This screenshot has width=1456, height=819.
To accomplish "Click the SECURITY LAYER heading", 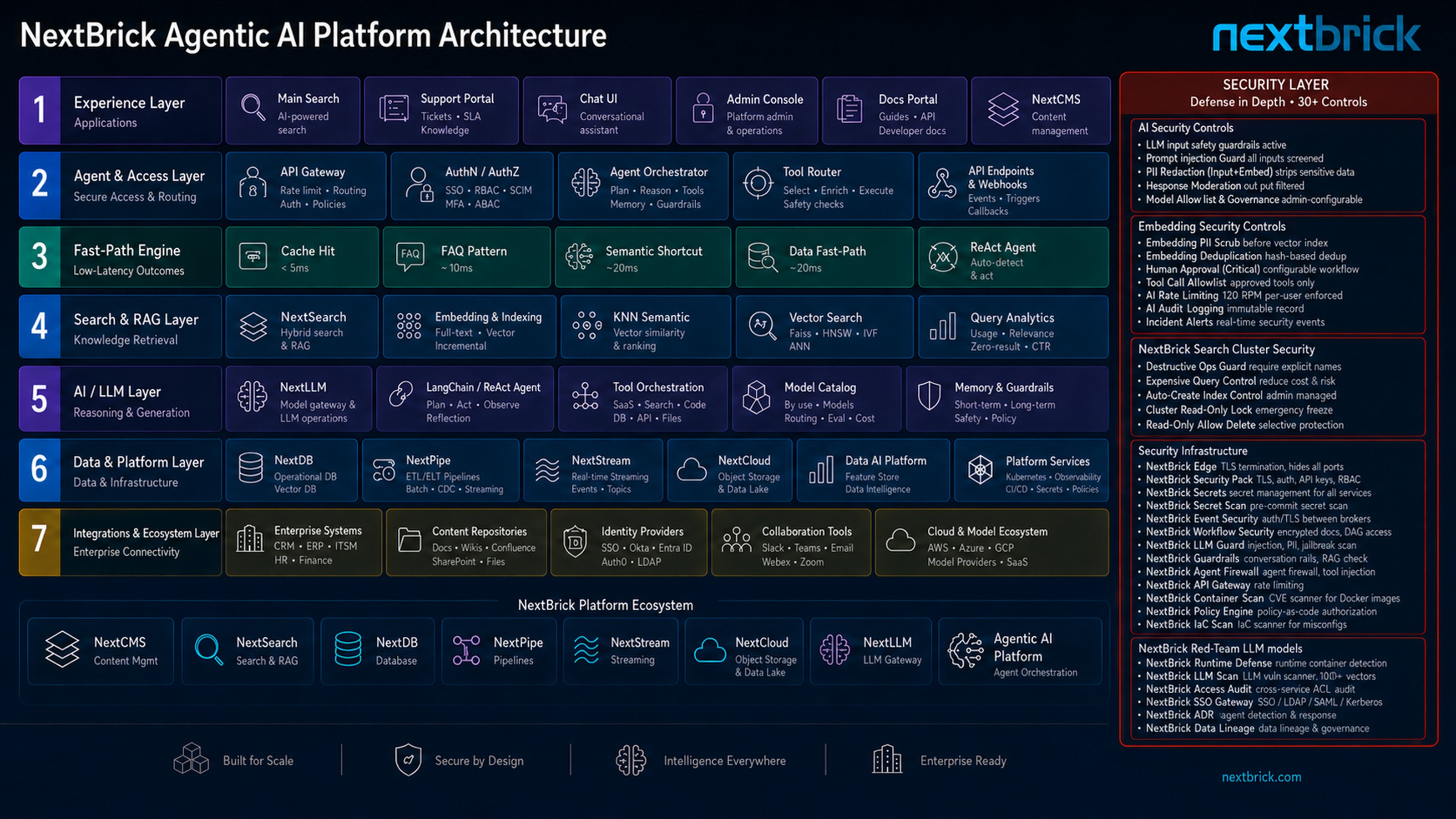I will click(1276, 85).
